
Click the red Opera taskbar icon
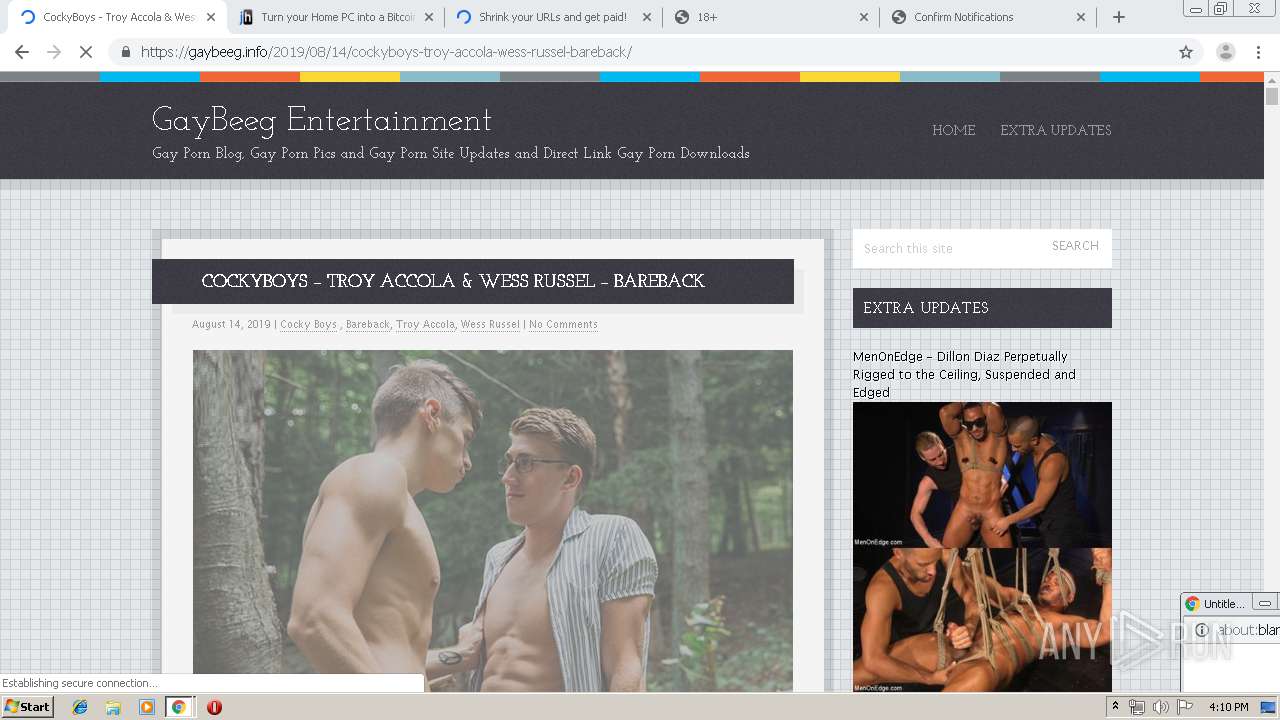pyautogui.click(x=214, y=707)
